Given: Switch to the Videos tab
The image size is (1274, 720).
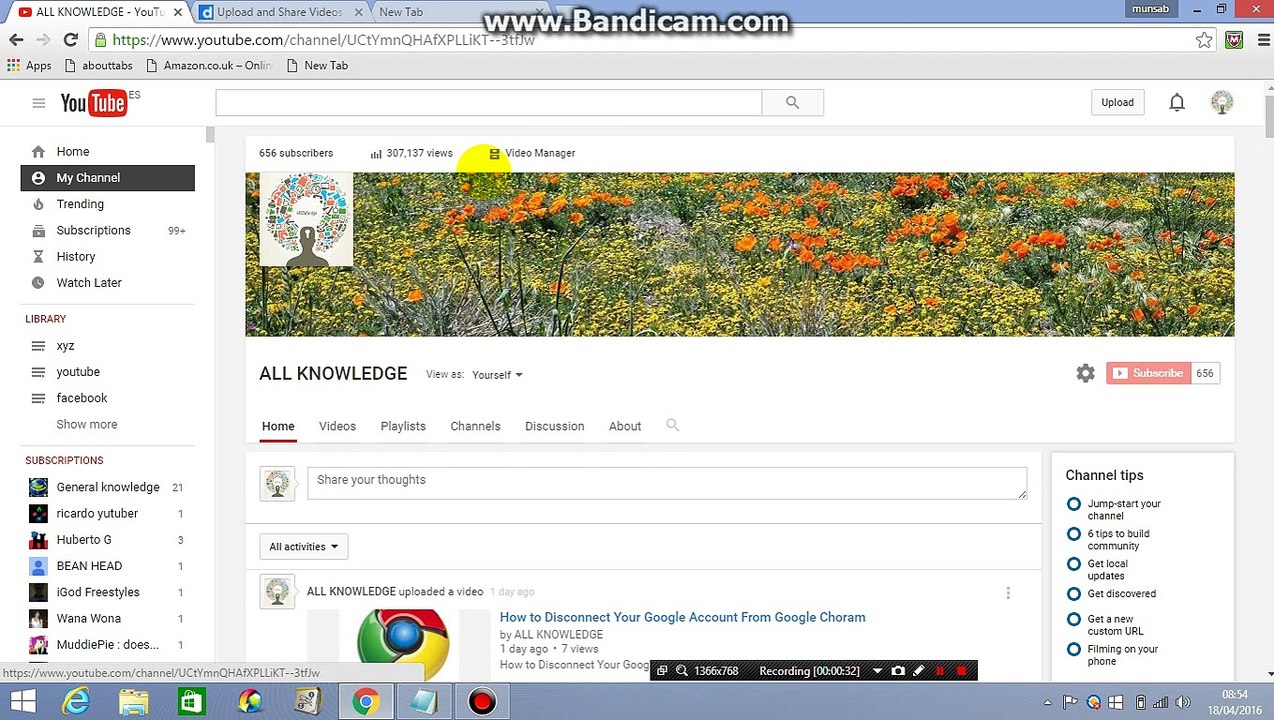Looking at the screenshot, I should 337,426.
